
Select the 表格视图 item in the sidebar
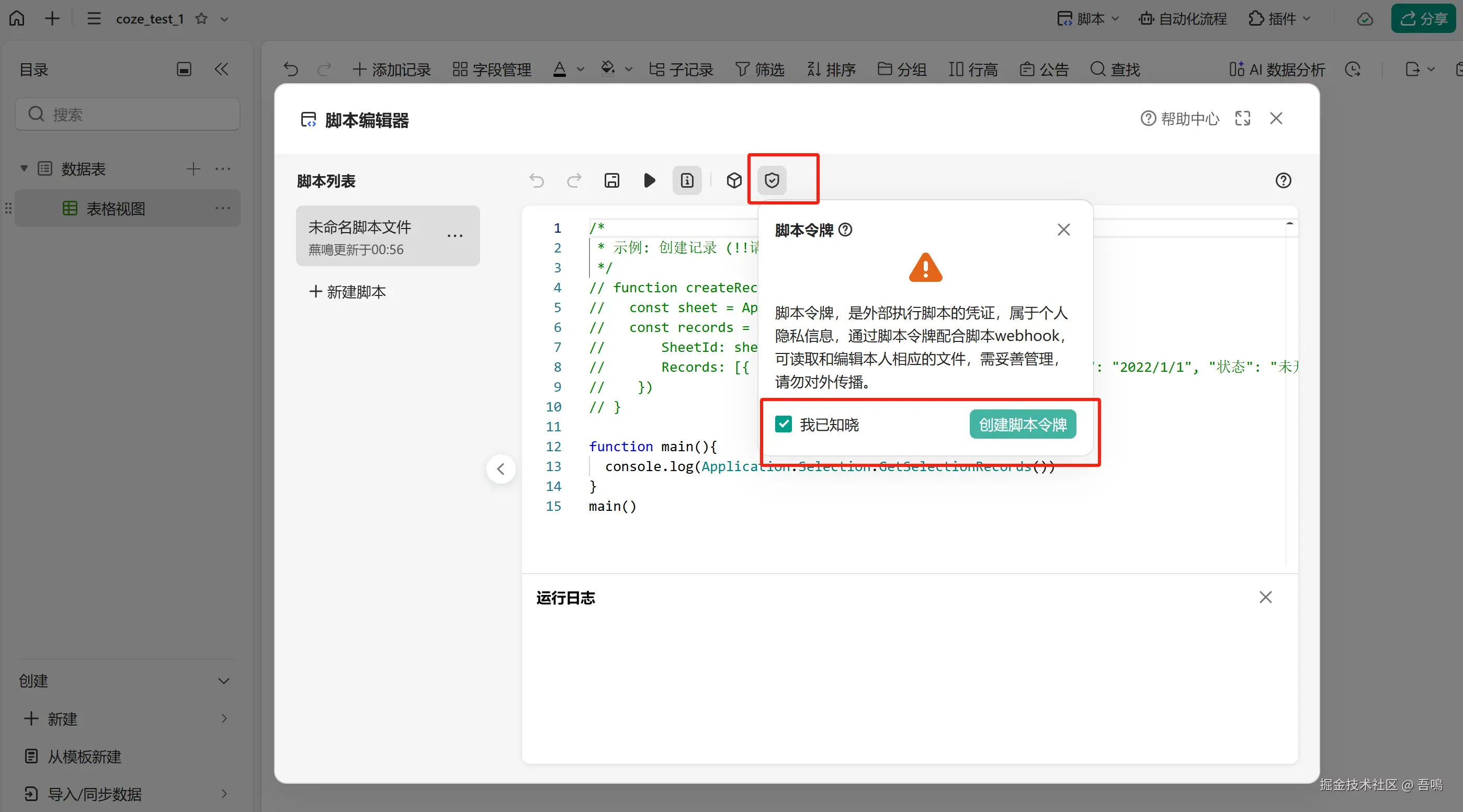point(115,209)
